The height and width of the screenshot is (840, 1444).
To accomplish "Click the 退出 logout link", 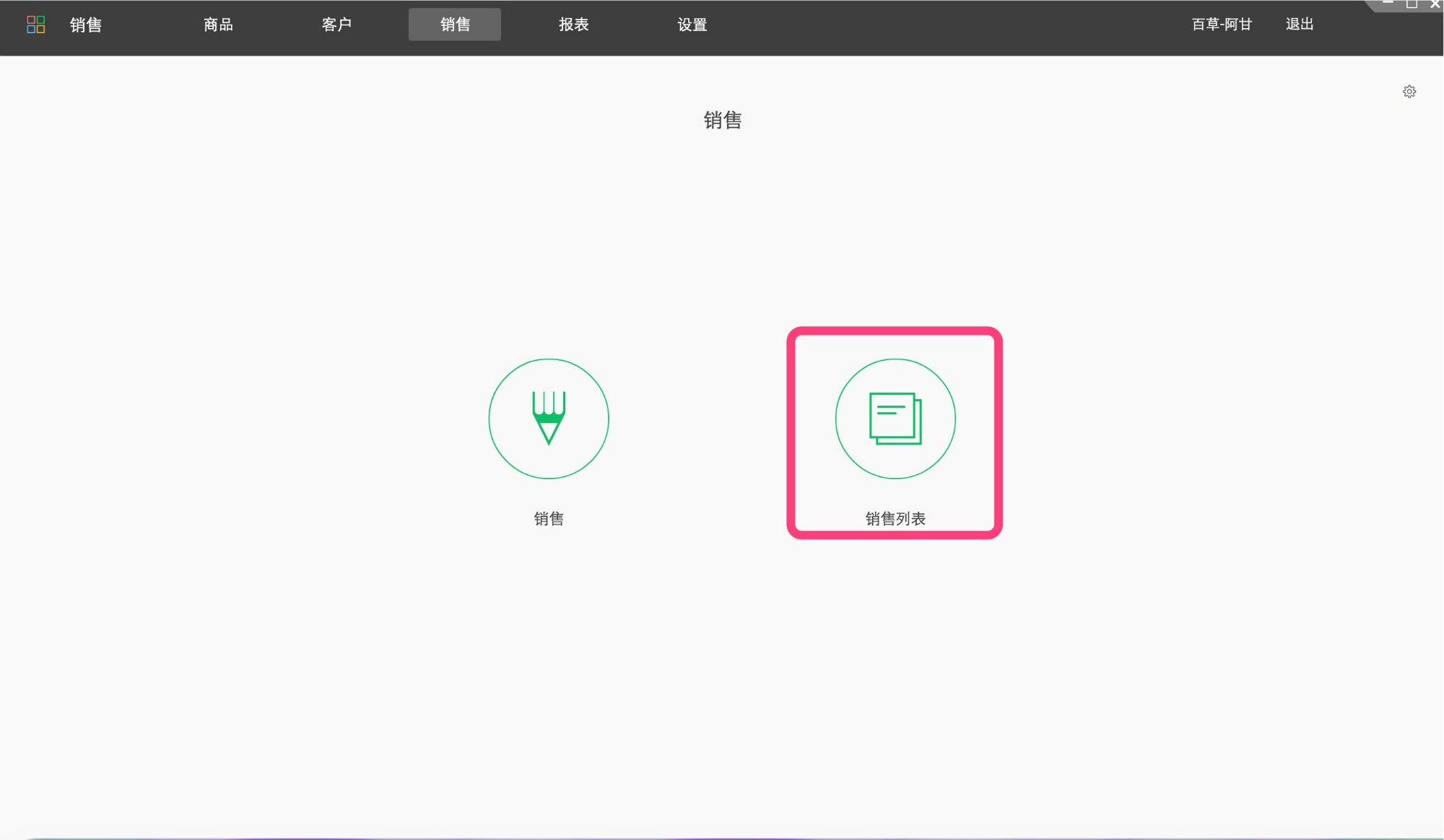I will tap(1300, 25).
